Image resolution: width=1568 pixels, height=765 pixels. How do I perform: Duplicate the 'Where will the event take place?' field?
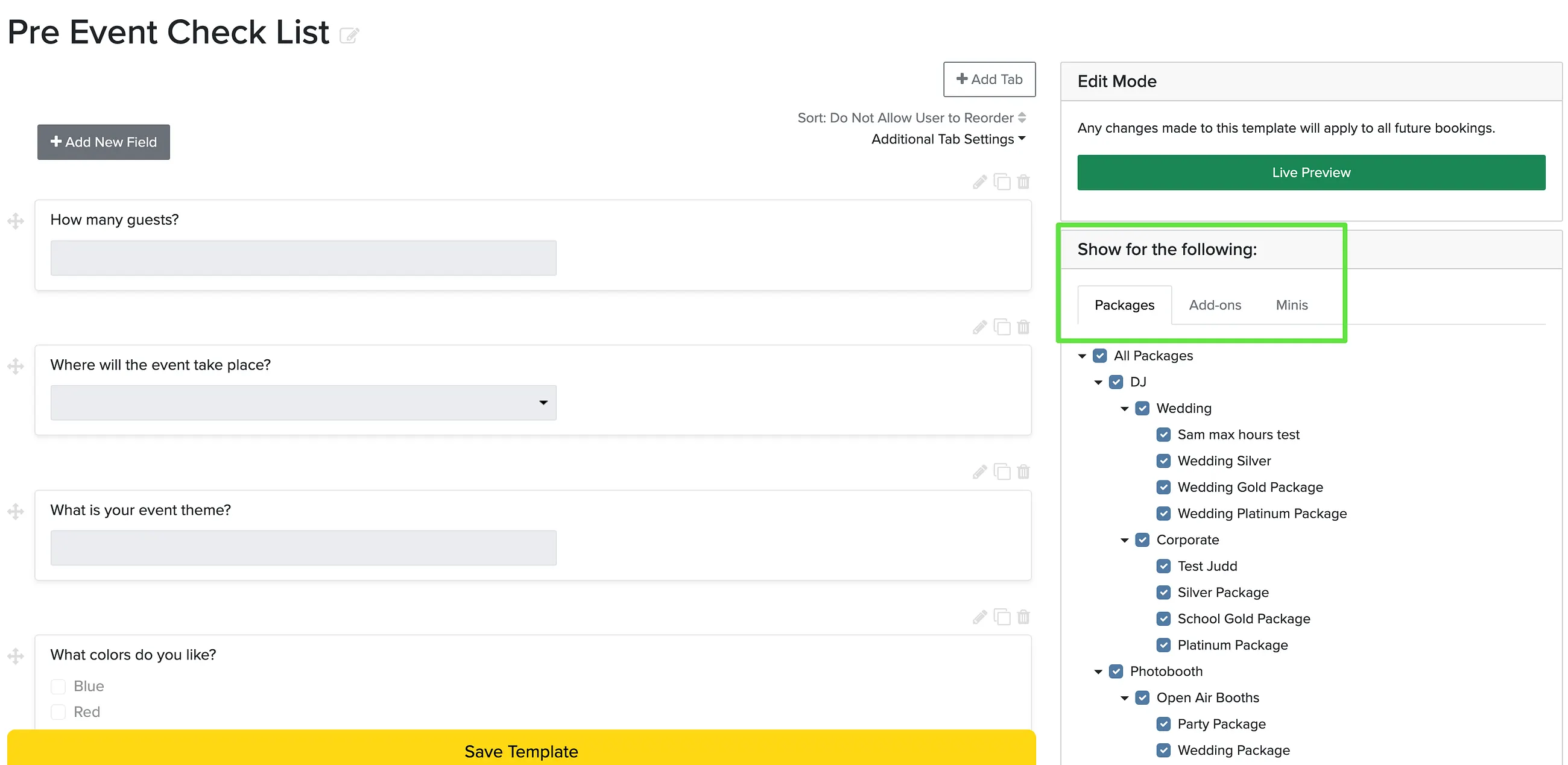click(x=1002, y=327)
